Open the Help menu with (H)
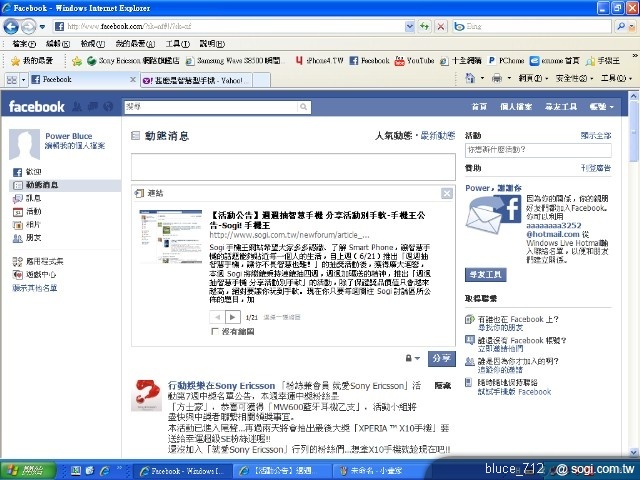Viewport: 640px width, 480px height. pos(212,44)
